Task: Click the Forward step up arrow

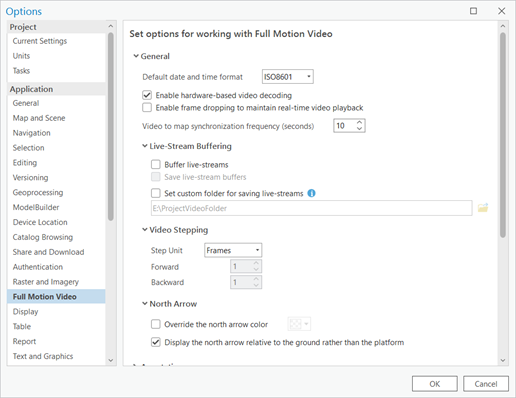Action: 256,263
